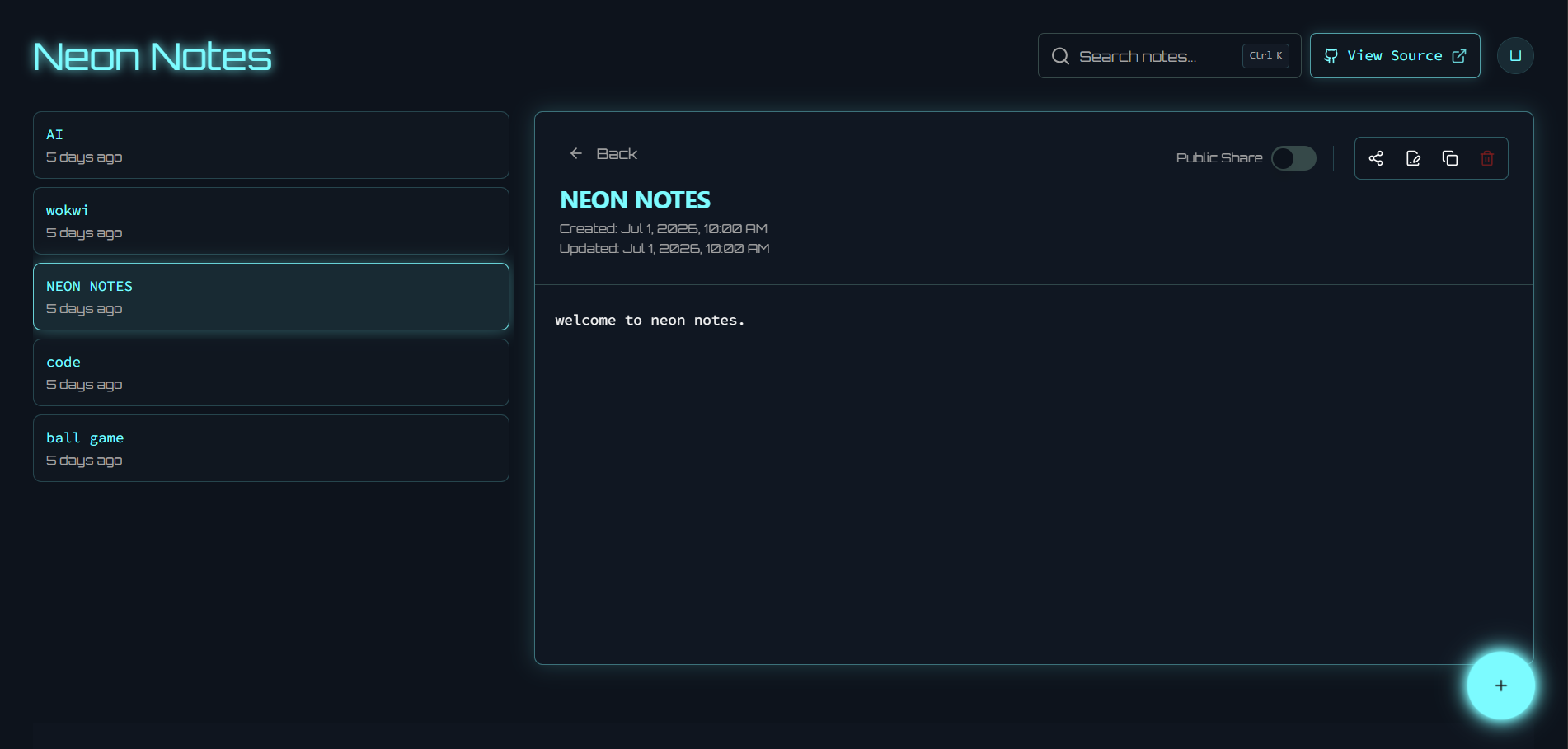Click the Ctrl K shortcut badge
Screen dimensions: 1568x749
1265,56
